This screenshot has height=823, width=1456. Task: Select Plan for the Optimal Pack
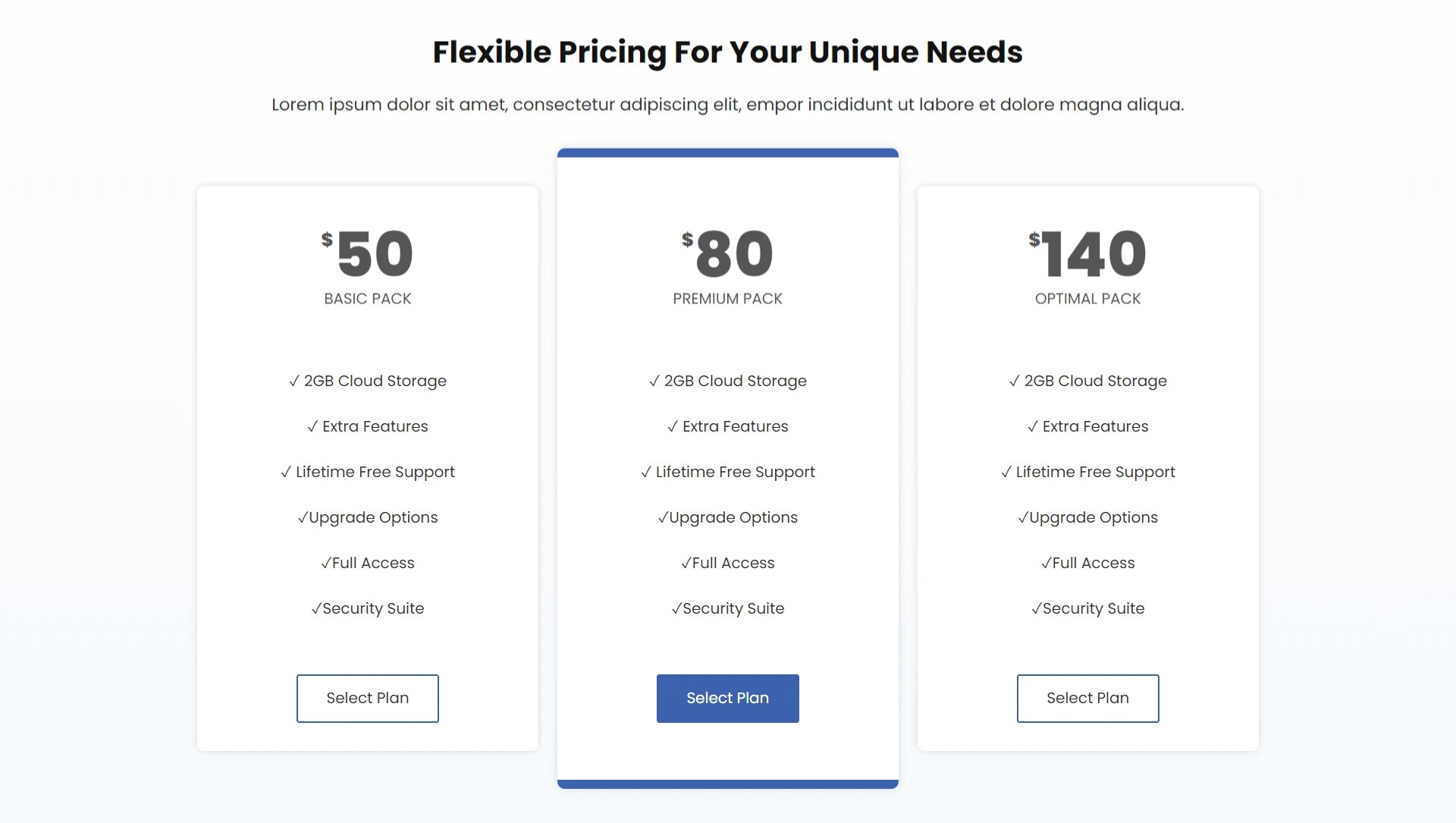tap(1087, 698)
